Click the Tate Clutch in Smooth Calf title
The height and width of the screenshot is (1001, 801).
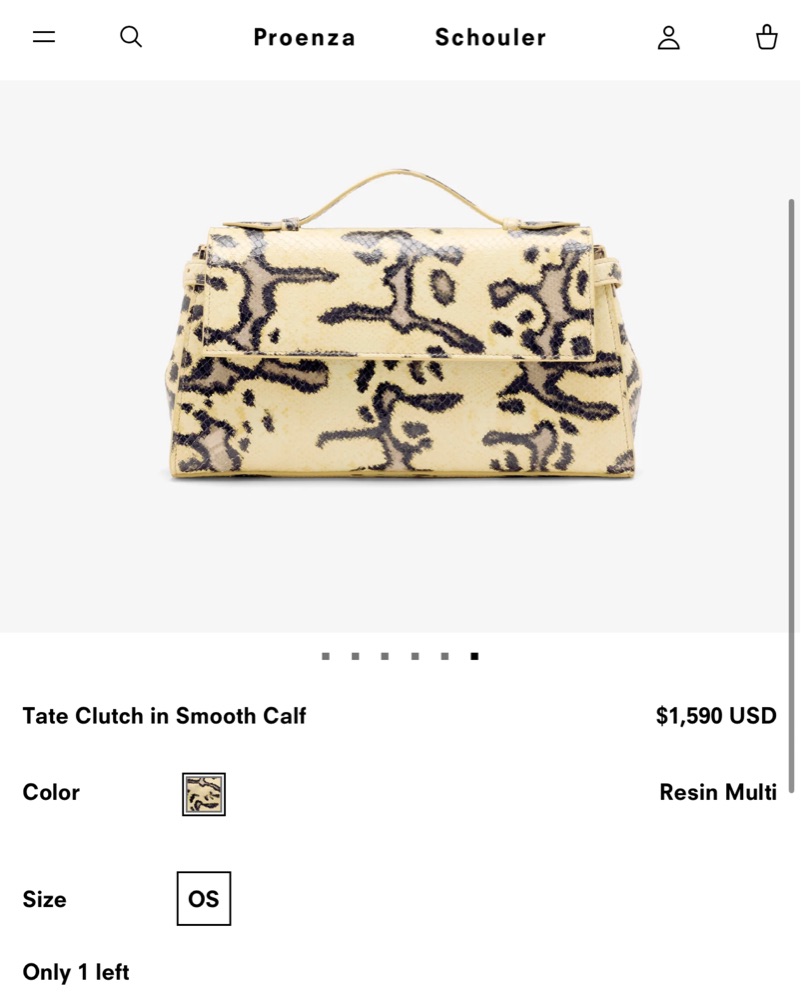tap(164, 716)
